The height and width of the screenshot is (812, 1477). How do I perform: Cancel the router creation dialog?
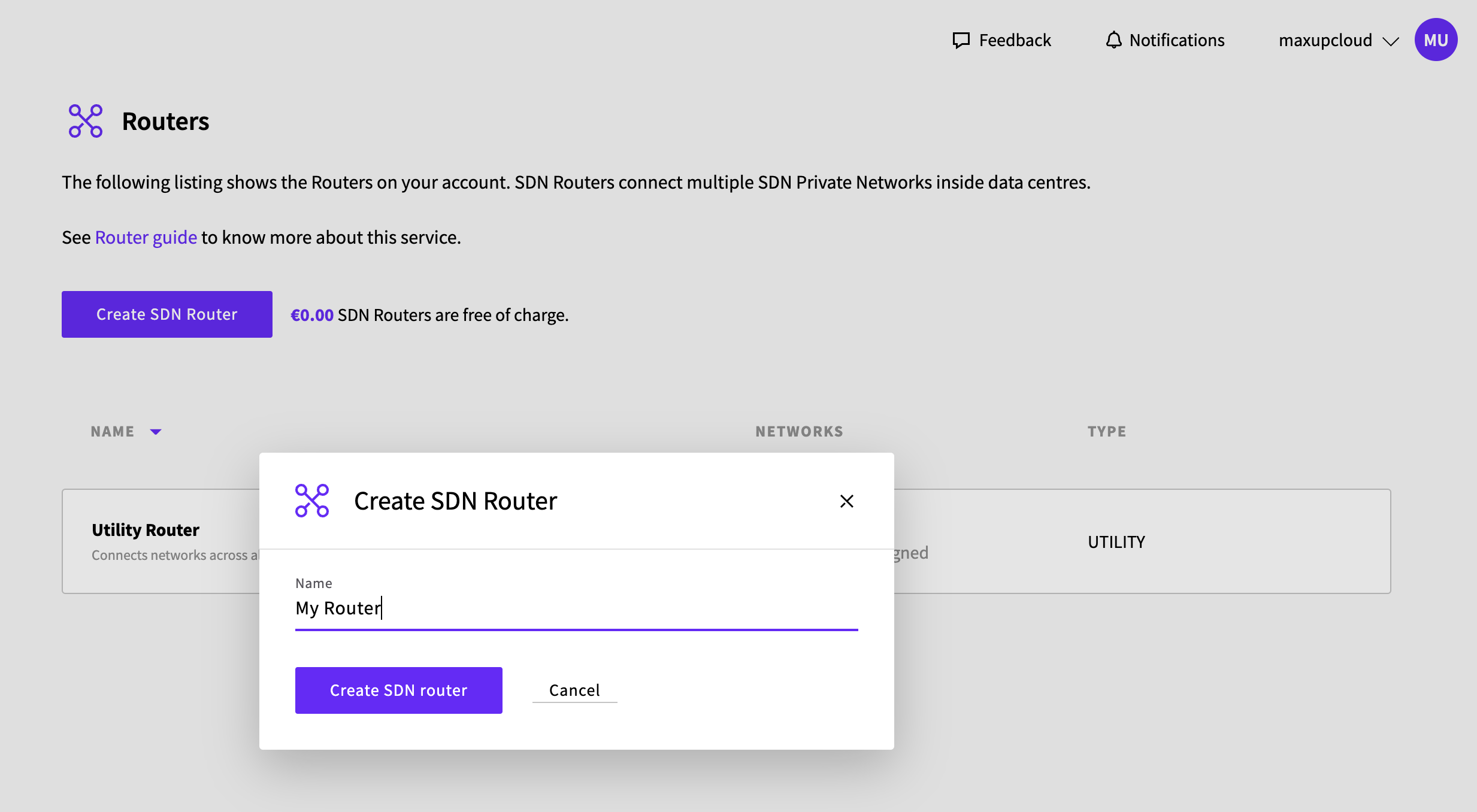point(574,690)
